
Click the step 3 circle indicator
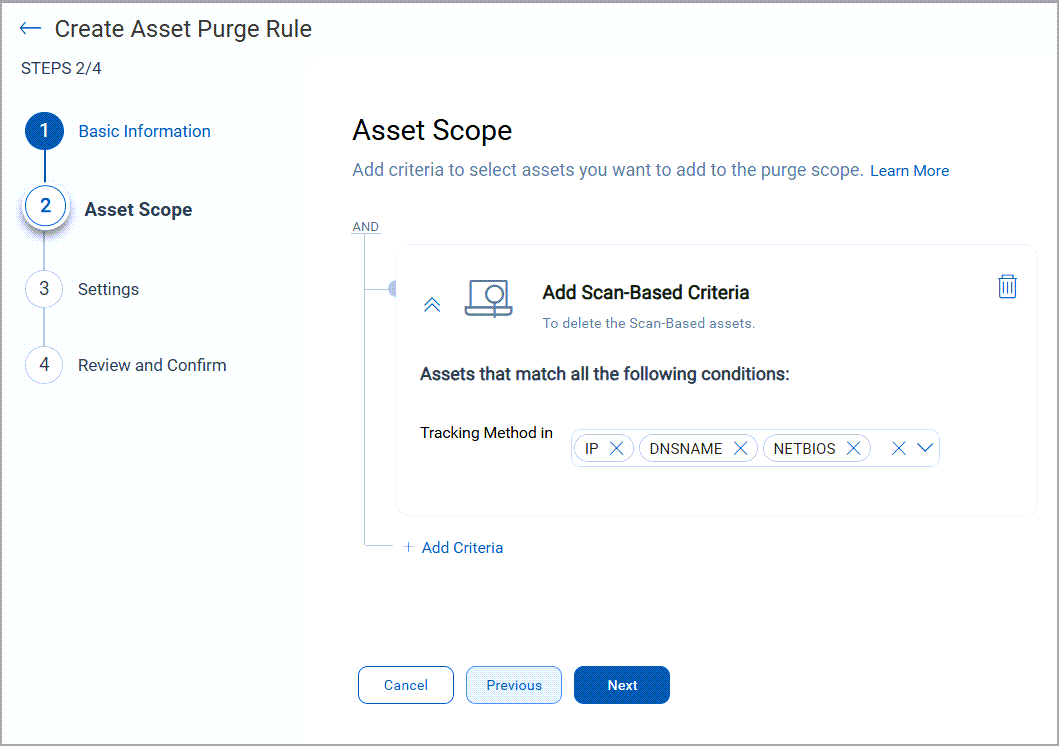point(44,289)
